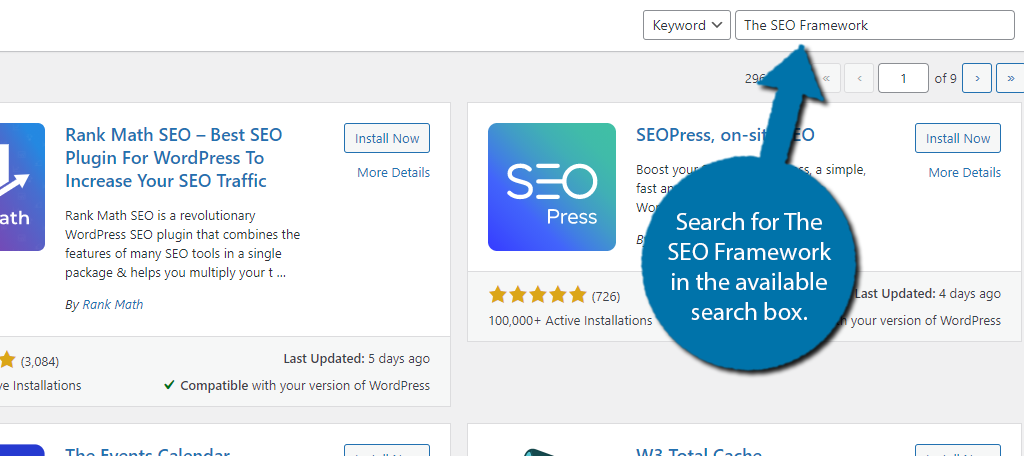The height and width of the screenshot is (456, 1024).
Task: Click the SEOPress five-star rating
Action: tap(537, 295)
